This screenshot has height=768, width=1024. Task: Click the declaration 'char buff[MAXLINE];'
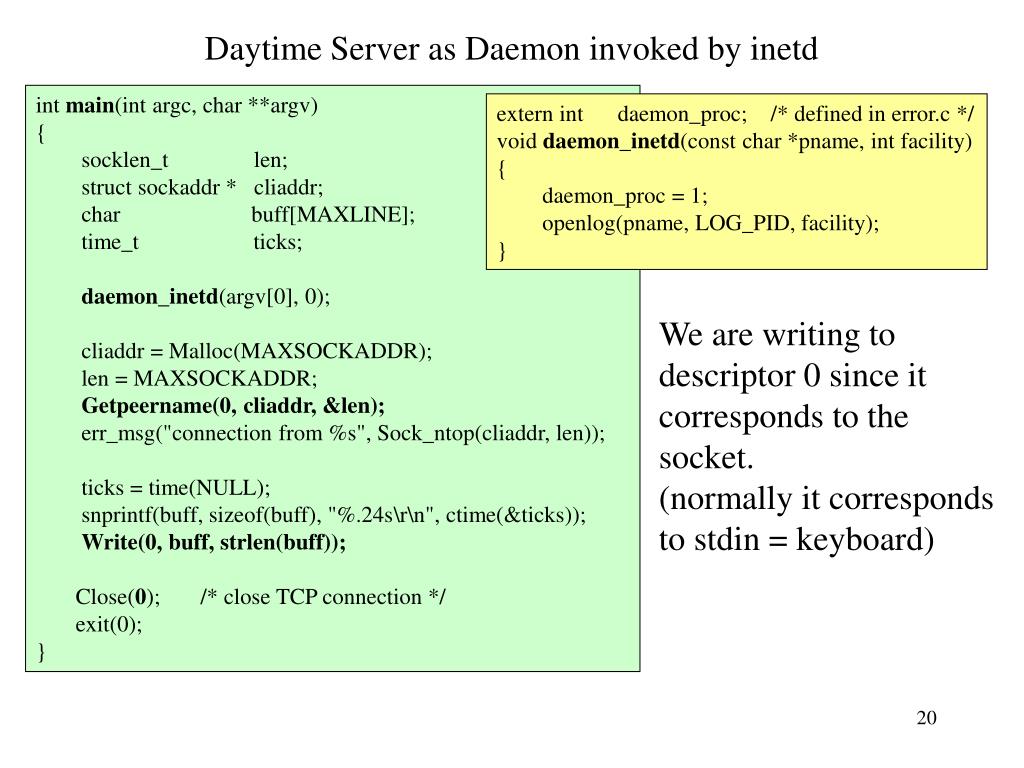[248, 216]
